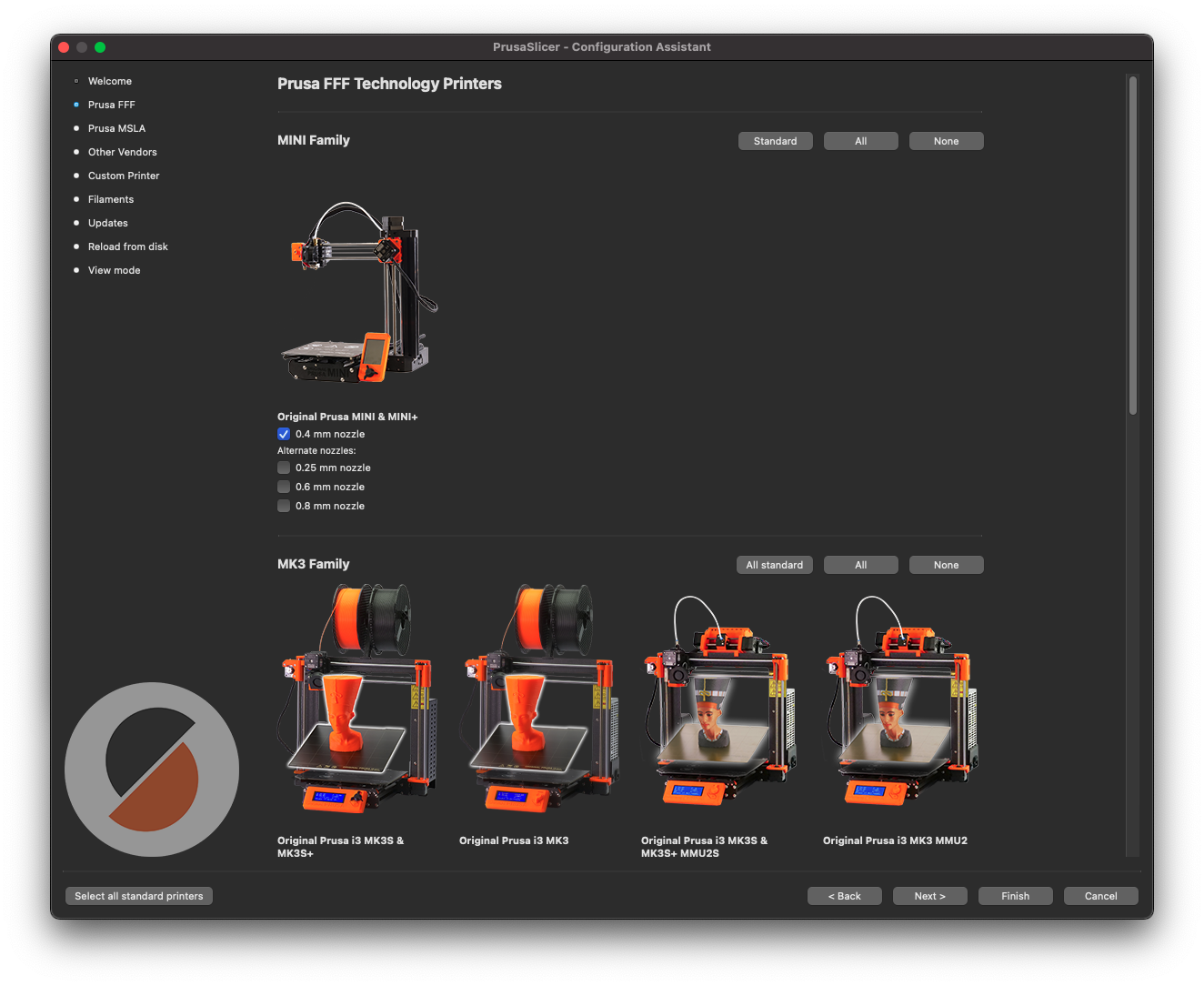
Task: Click the Original Prusa i3 MK3S & MK3S+ printer image
Action: point(359,699)
